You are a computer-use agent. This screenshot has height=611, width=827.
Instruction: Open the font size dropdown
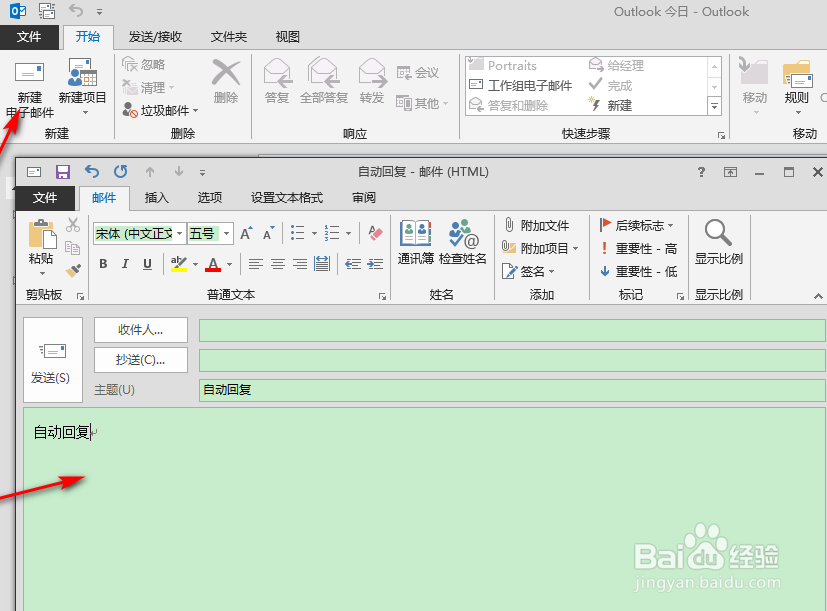click(226, 233)
